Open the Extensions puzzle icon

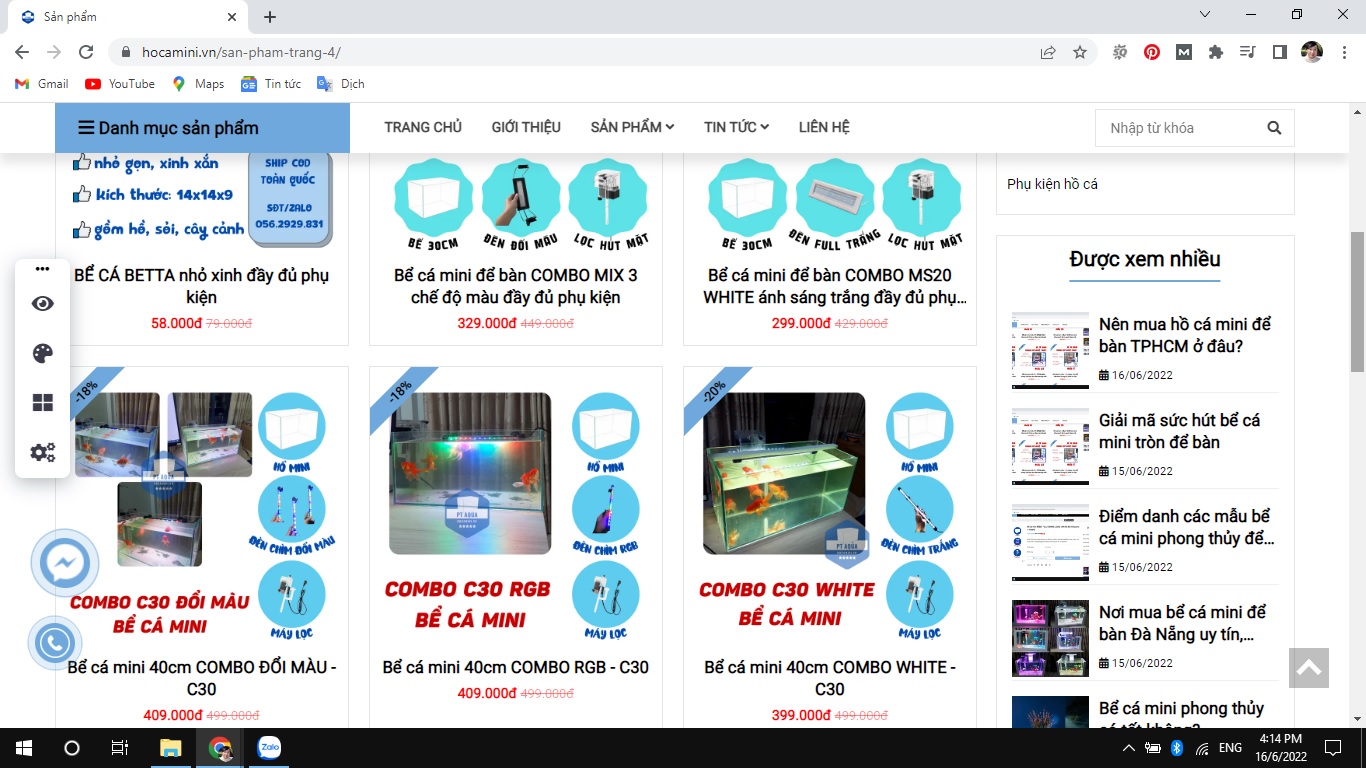1216,52
